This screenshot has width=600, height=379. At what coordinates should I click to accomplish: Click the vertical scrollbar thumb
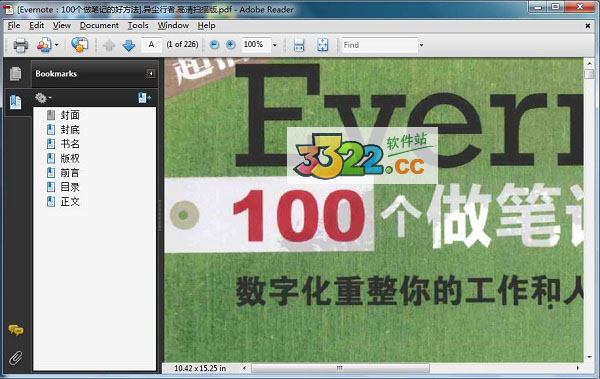589,74
